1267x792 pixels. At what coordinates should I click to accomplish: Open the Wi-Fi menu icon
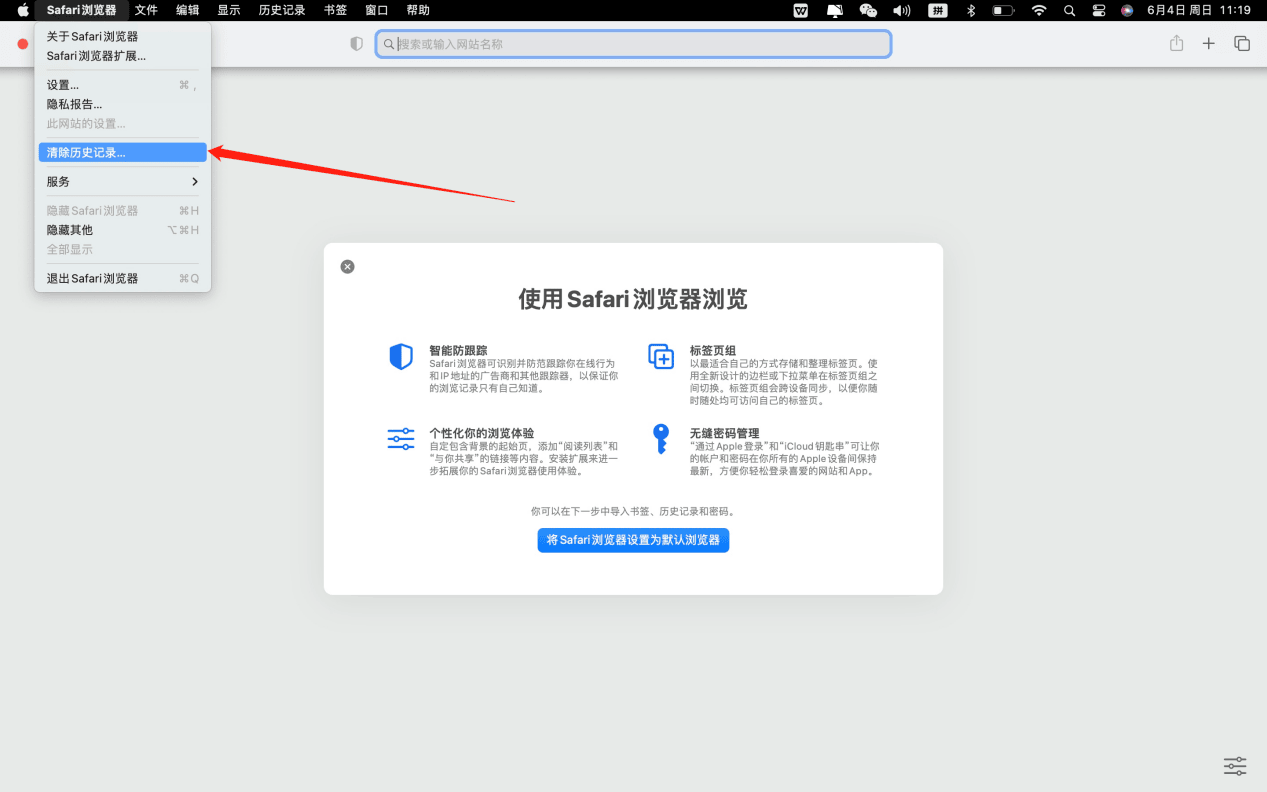point(1039,10)
